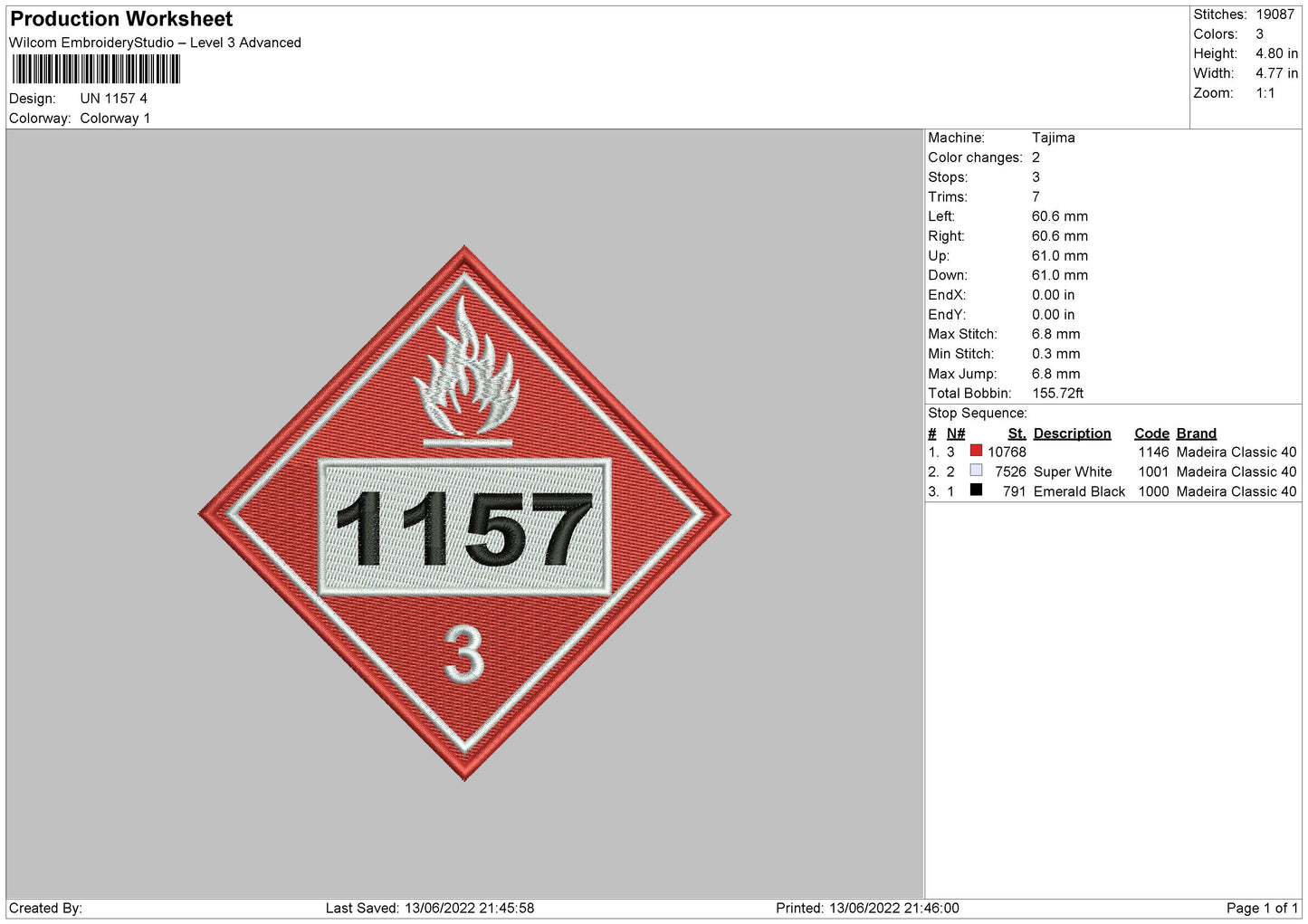Screen dimensions: 1308x924
Task: Click the Code column header
Action: tap(1151, 433)
